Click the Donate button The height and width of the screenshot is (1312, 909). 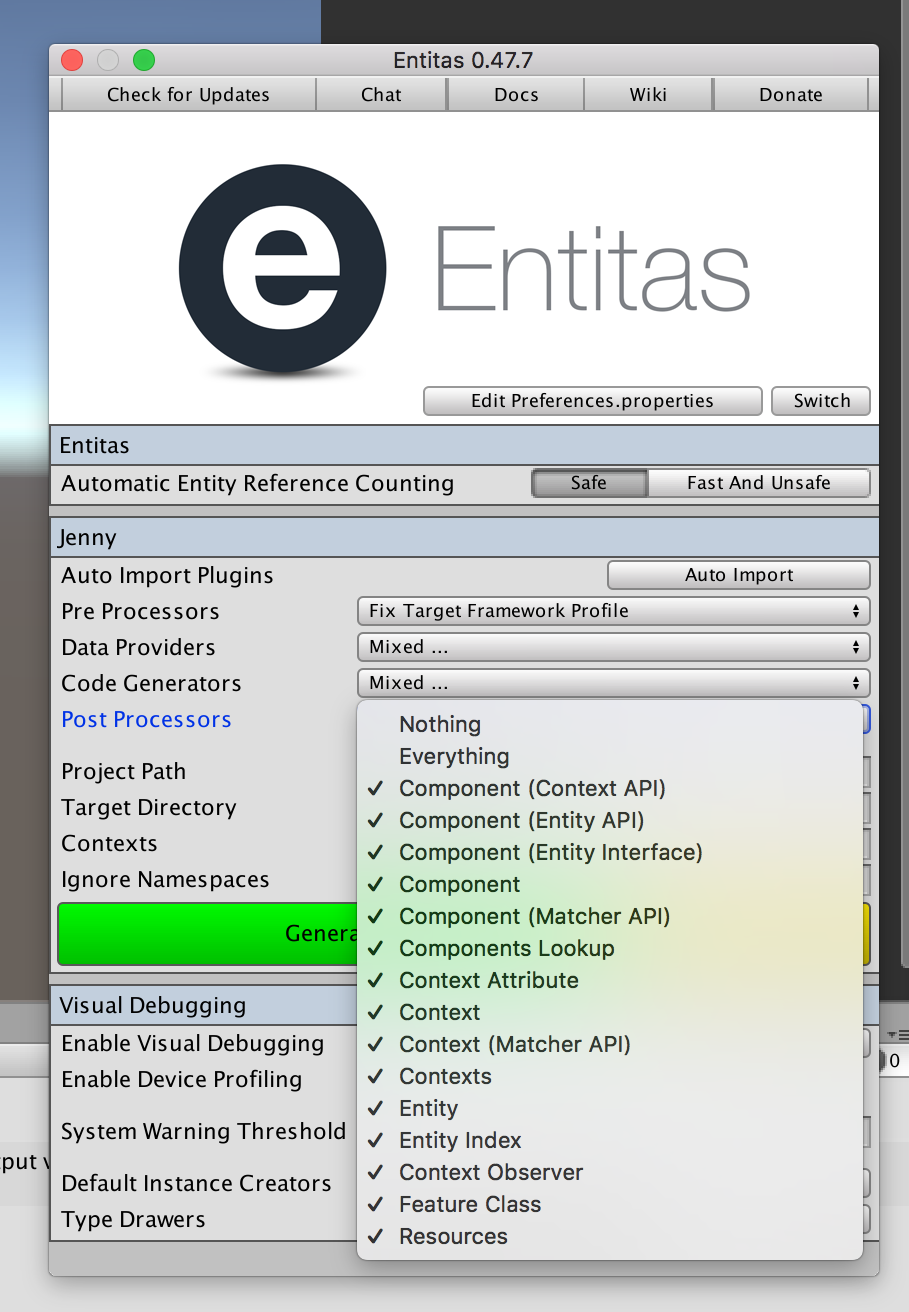(790, 94)
